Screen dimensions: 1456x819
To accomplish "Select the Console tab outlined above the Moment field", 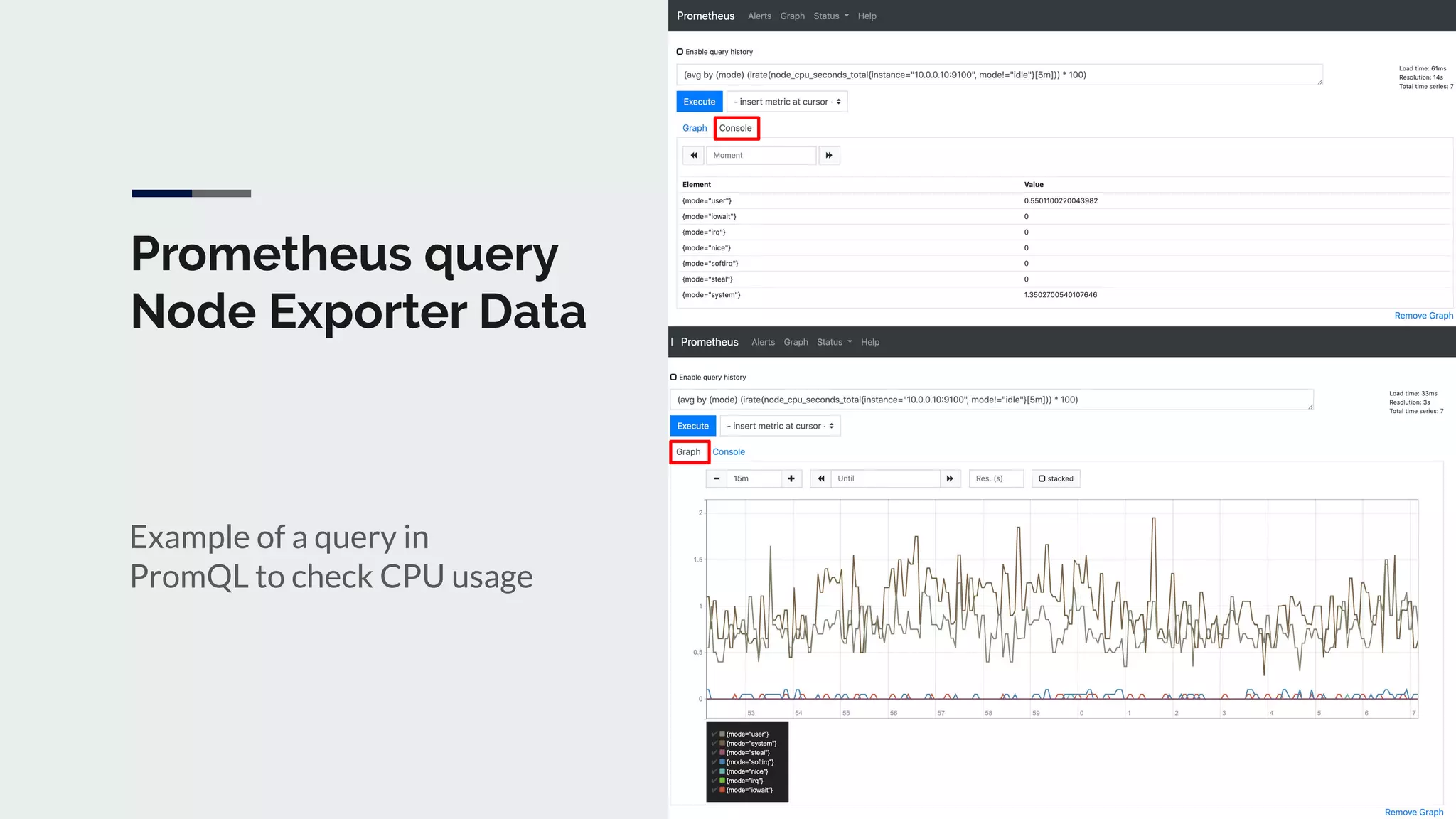I will 735,128.
